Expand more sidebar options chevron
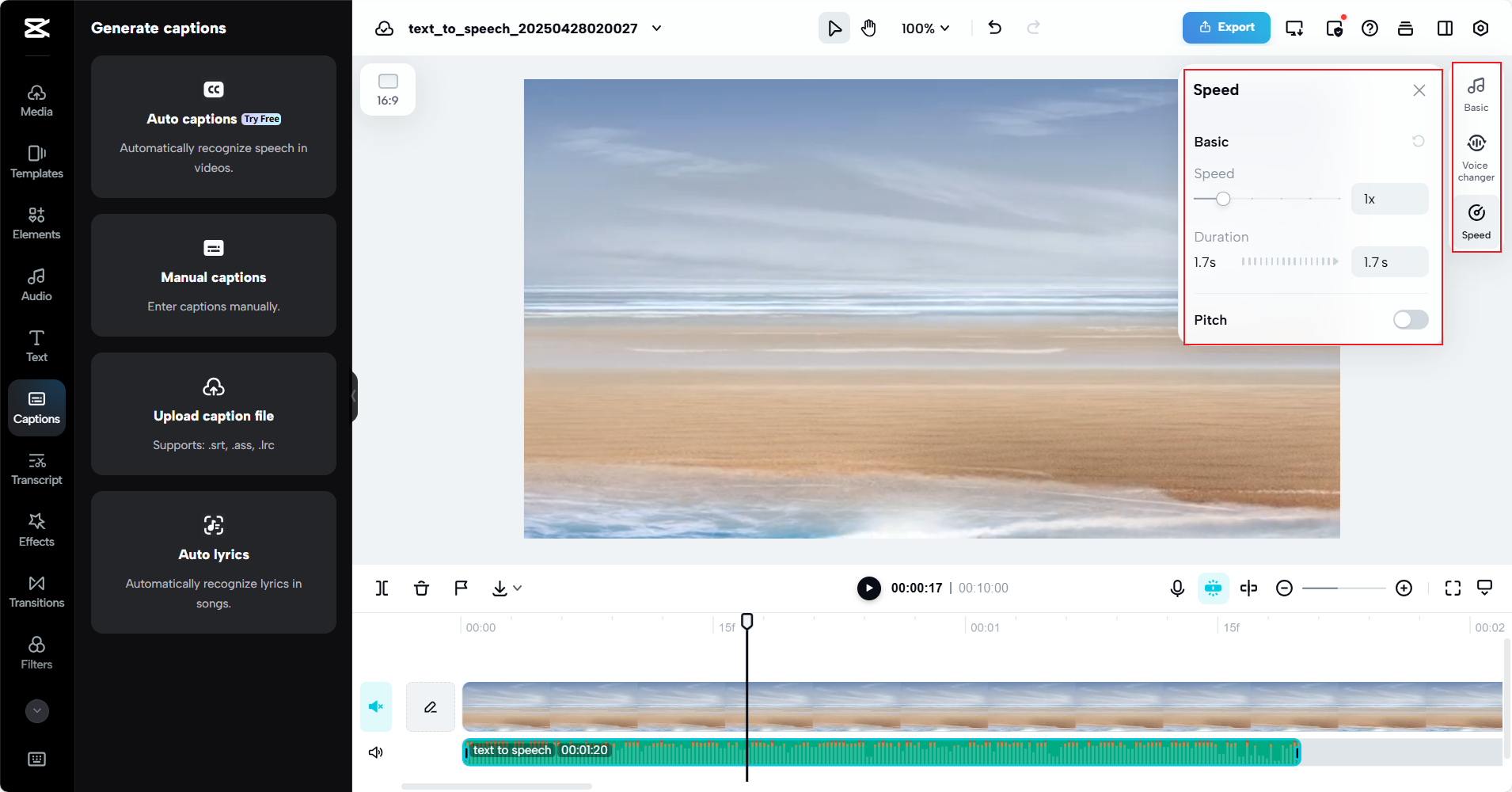1512x792 pixels. pyautogui.click(x=36, y=710)
